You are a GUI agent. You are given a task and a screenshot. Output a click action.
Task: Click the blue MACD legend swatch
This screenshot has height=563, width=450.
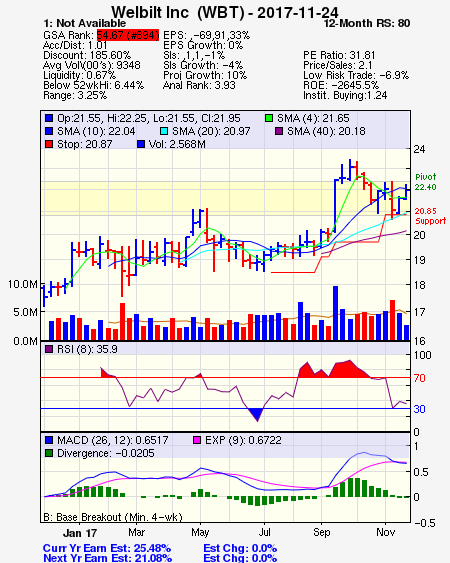click(49, 440)
